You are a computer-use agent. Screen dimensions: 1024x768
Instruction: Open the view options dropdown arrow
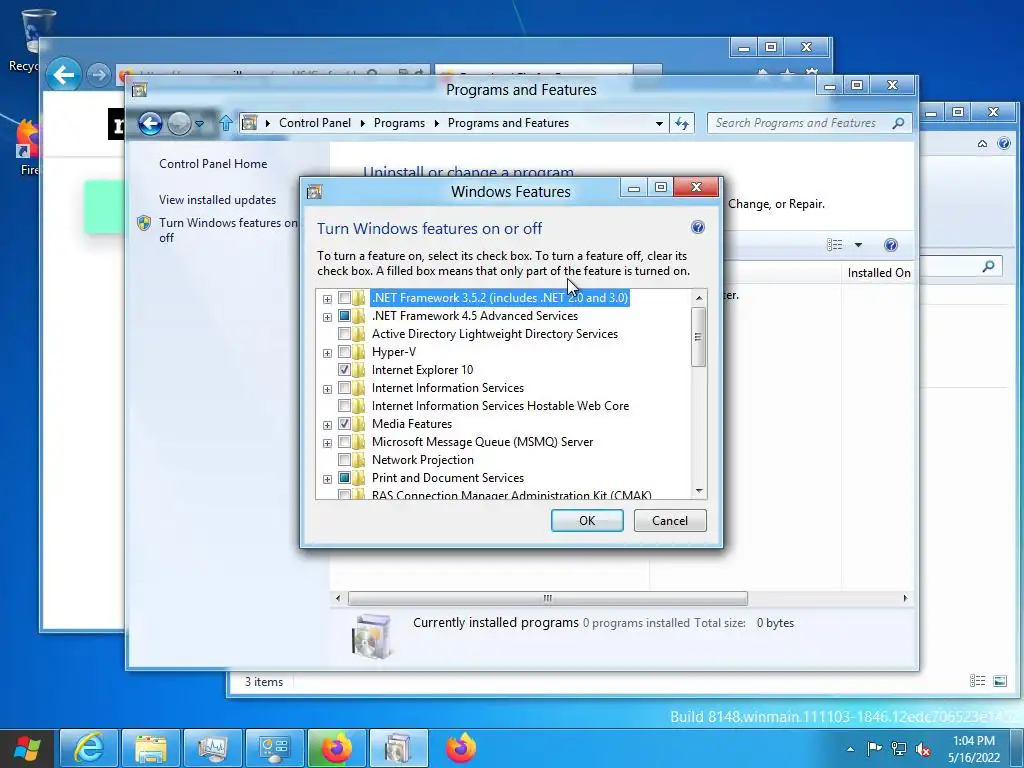pos(858,245)
